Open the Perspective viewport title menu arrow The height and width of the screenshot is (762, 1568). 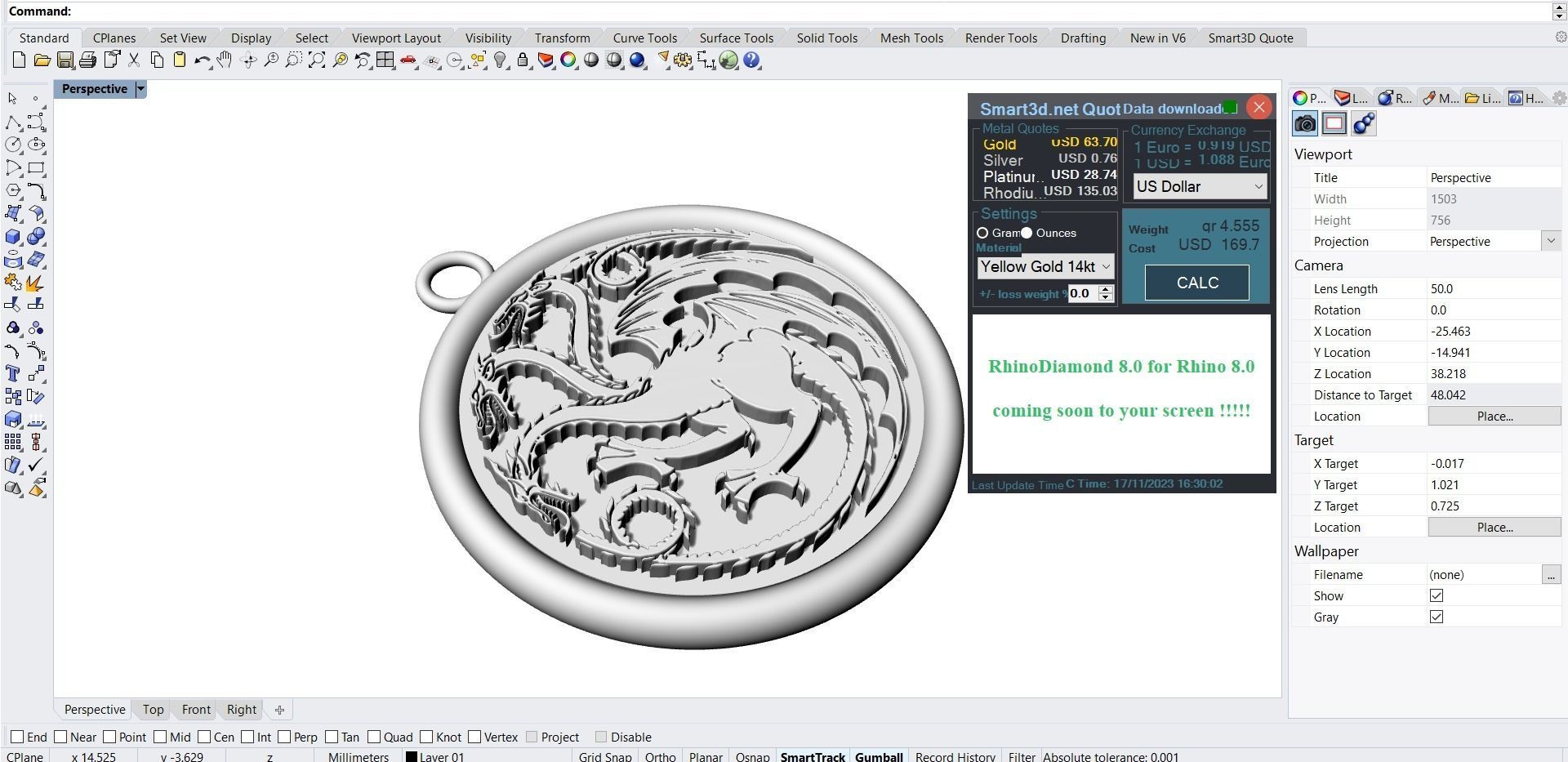pyautogui.click(x=140, y=89)
